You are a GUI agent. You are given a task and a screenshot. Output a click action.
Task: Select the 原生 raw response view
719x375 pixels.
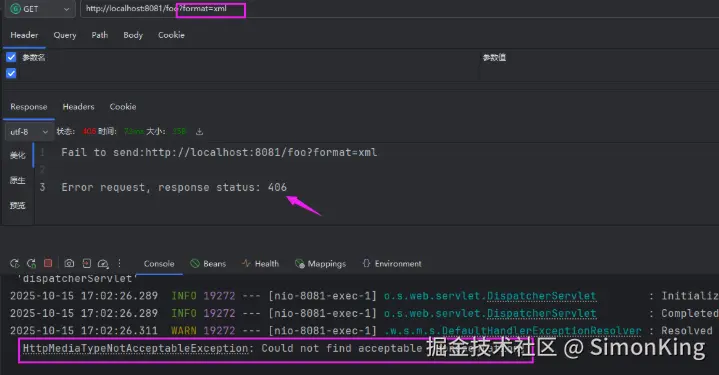[17, 180]
